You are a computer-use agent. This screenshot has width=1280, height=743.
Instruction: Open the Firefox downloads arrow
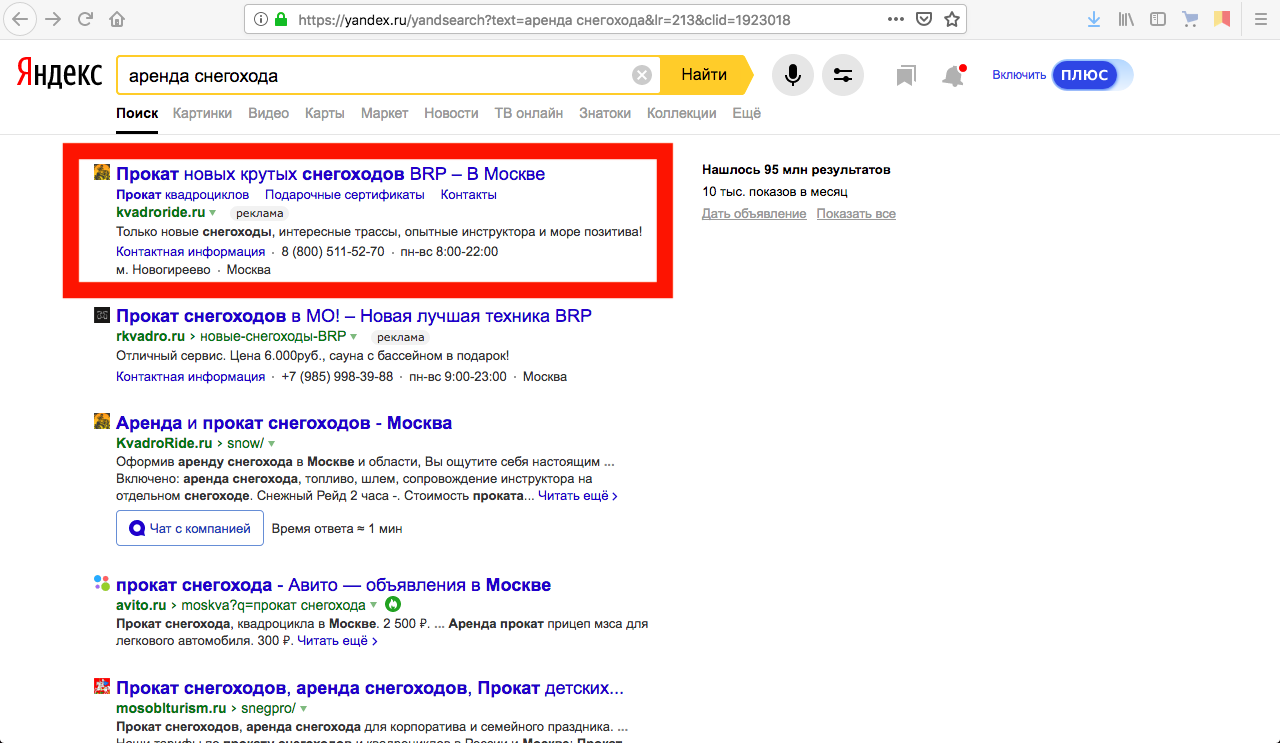(1095, 19)
